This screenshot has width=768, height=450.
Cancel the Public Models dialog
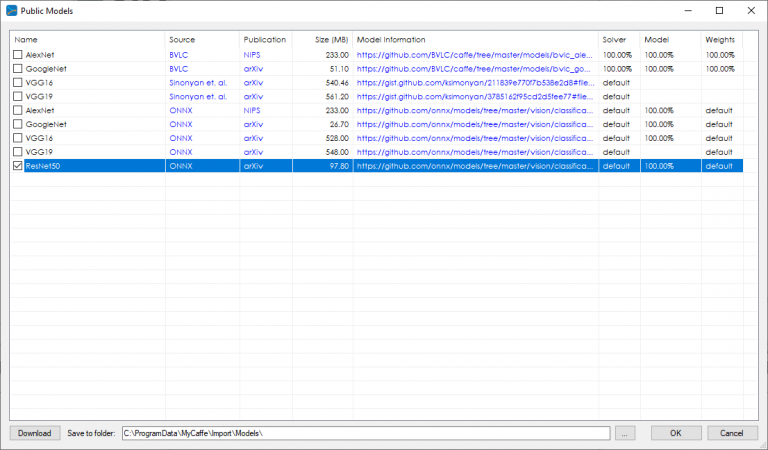(x=731, y=433)
